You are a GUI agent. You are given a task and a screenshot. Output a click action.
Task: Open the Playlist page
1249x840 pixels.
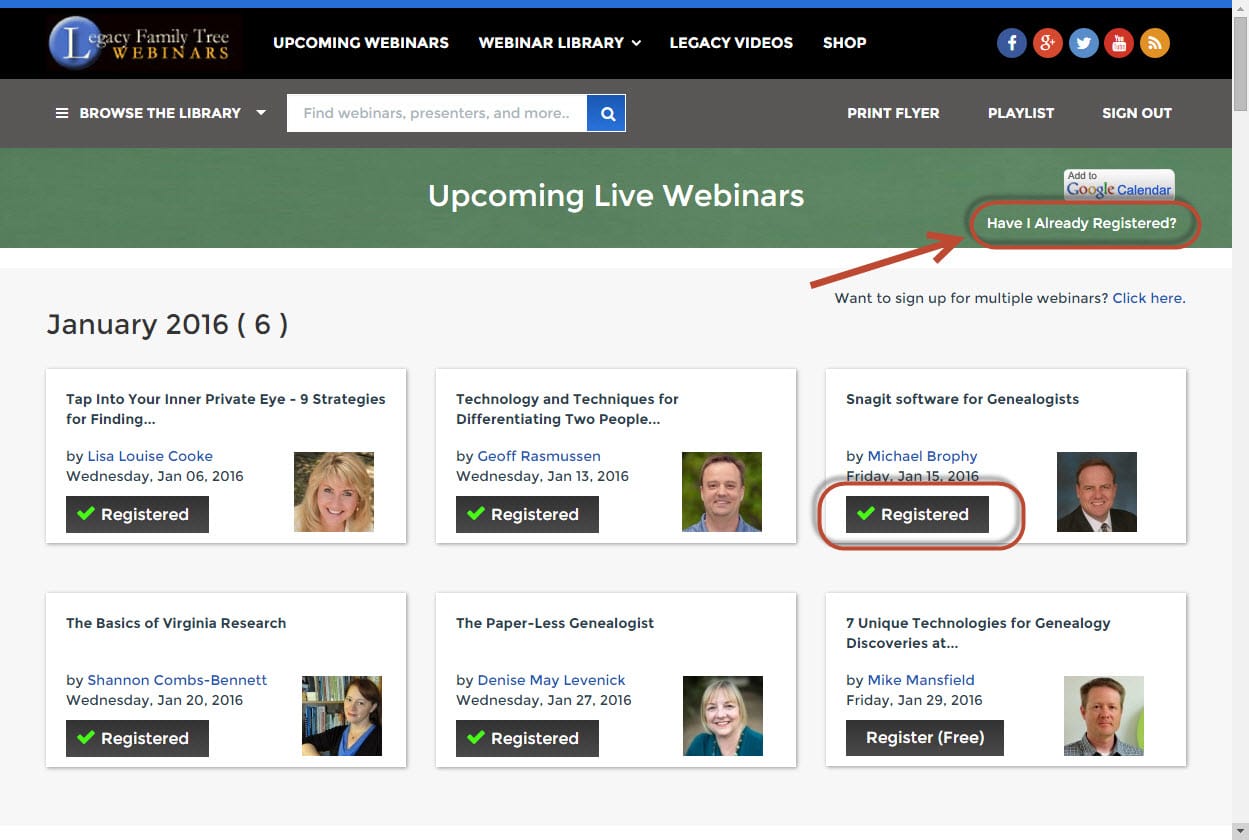point(1021,113)
